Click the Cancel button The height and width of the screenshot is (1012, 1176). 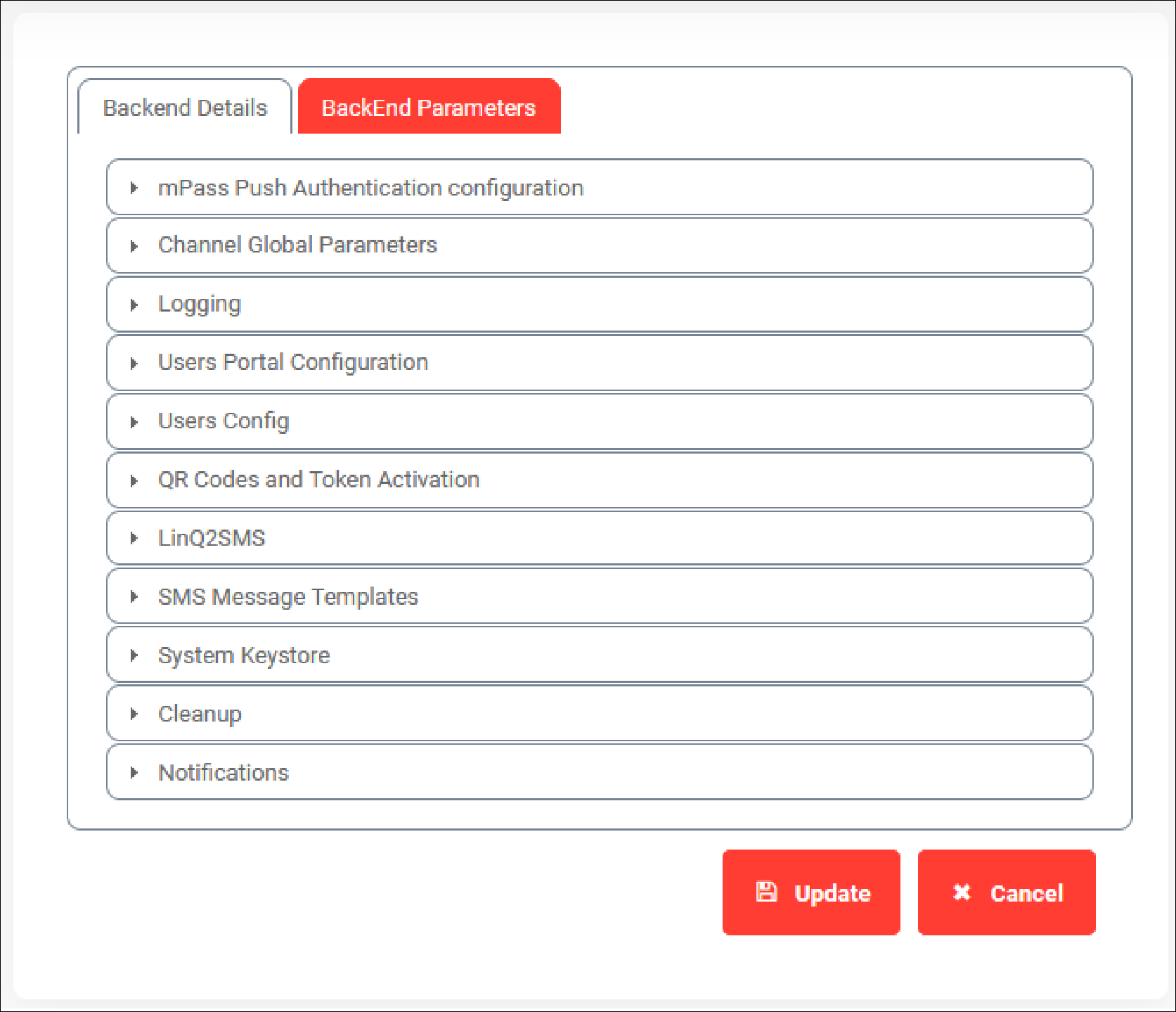click(1007, 892)
